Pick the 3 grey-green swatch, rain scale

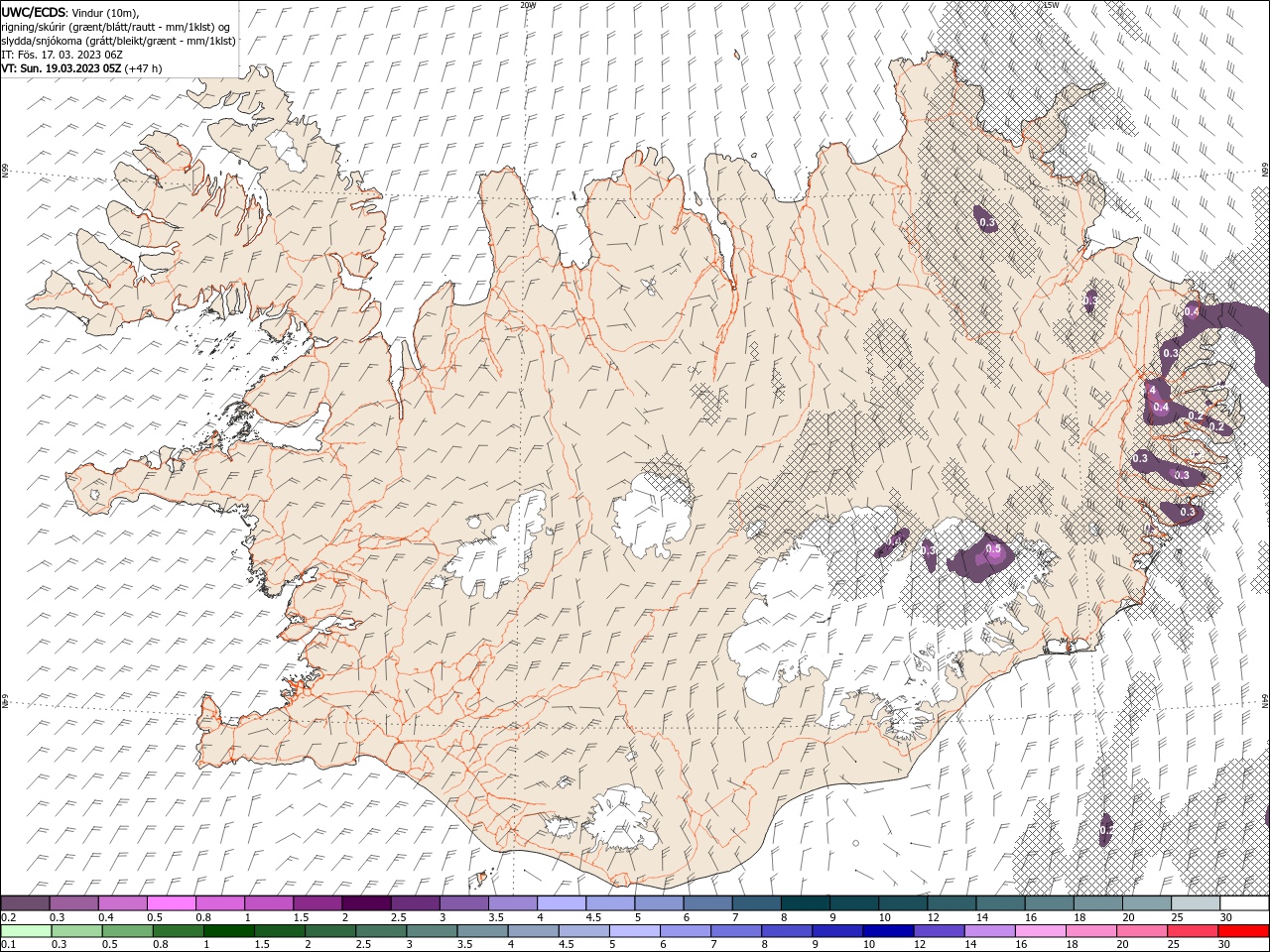431,931
